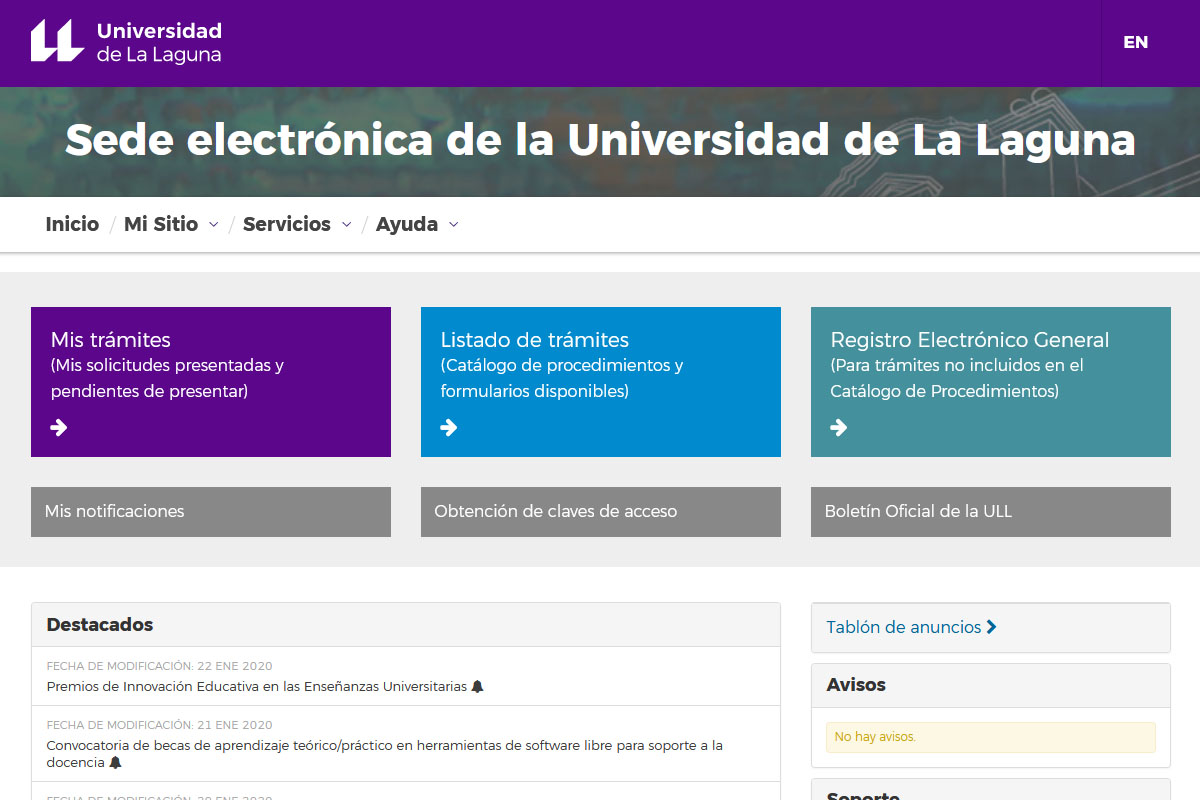Open Mis notificaciones button
Screen dimensions: 1200x800
[x=210, y=511]
